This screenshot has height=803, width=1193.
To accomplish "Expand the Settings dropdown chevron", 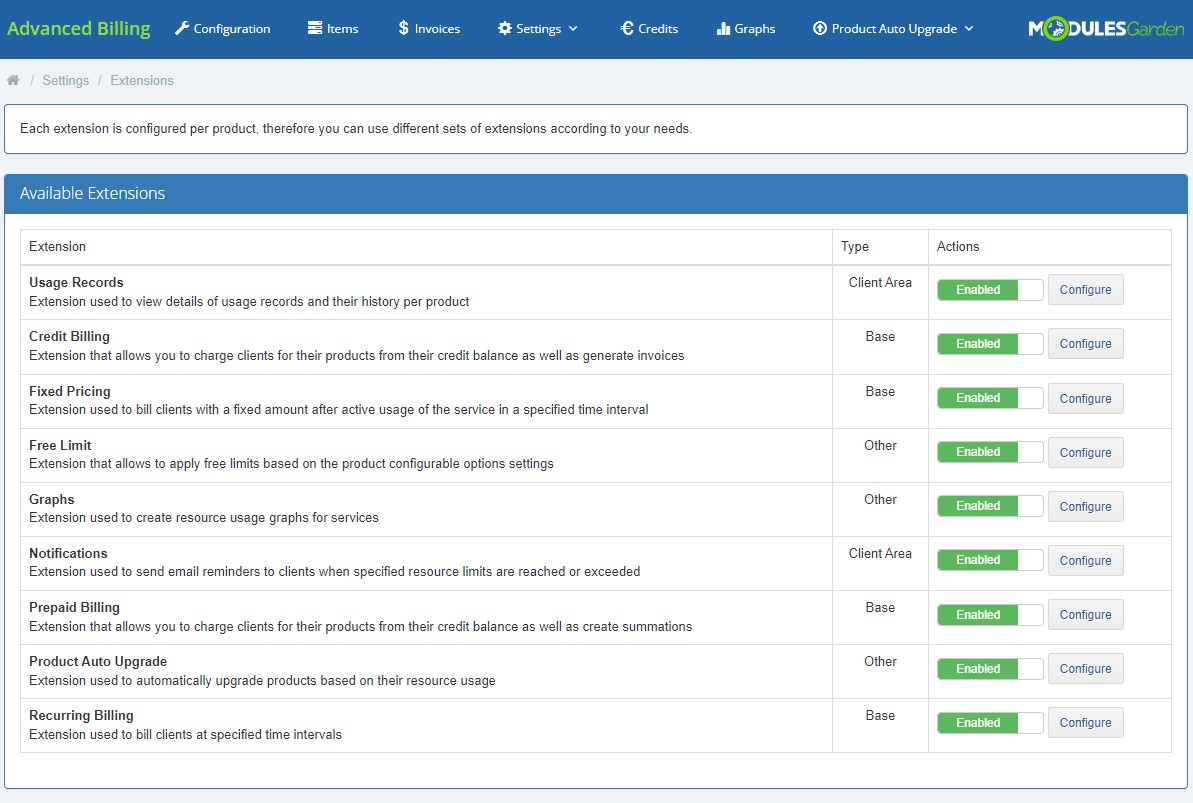I will (573, 29).
